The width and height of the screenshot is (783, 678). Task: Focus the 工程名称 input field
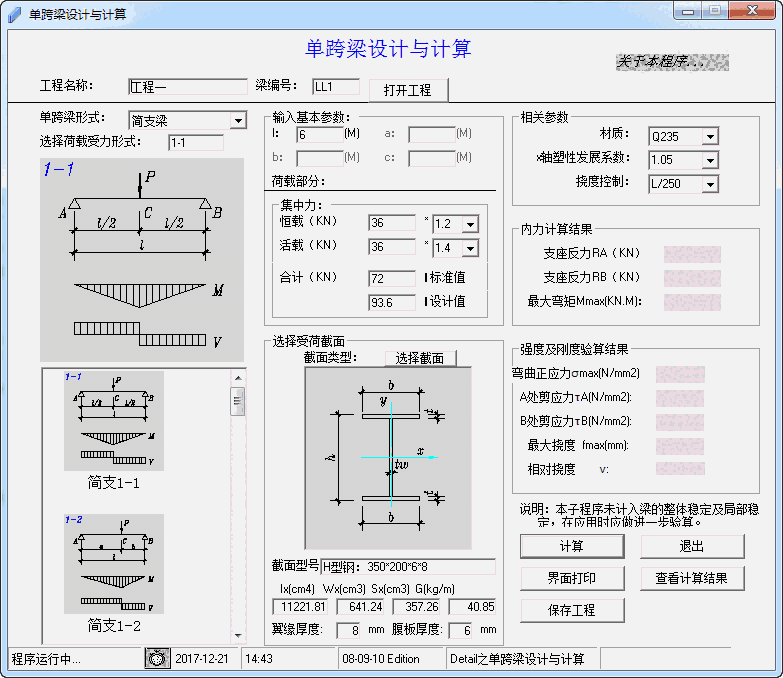point(188,86)
